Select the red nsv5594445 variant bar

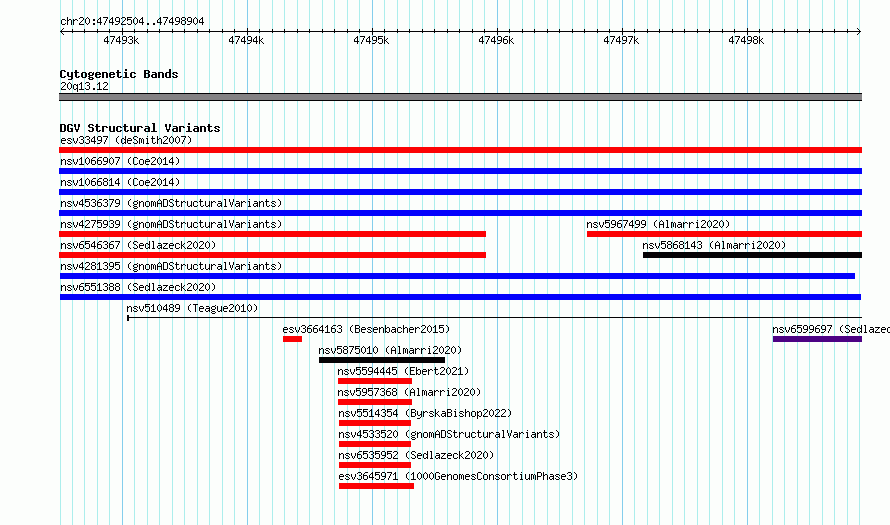pyautogui.click(x=375, y=381)
